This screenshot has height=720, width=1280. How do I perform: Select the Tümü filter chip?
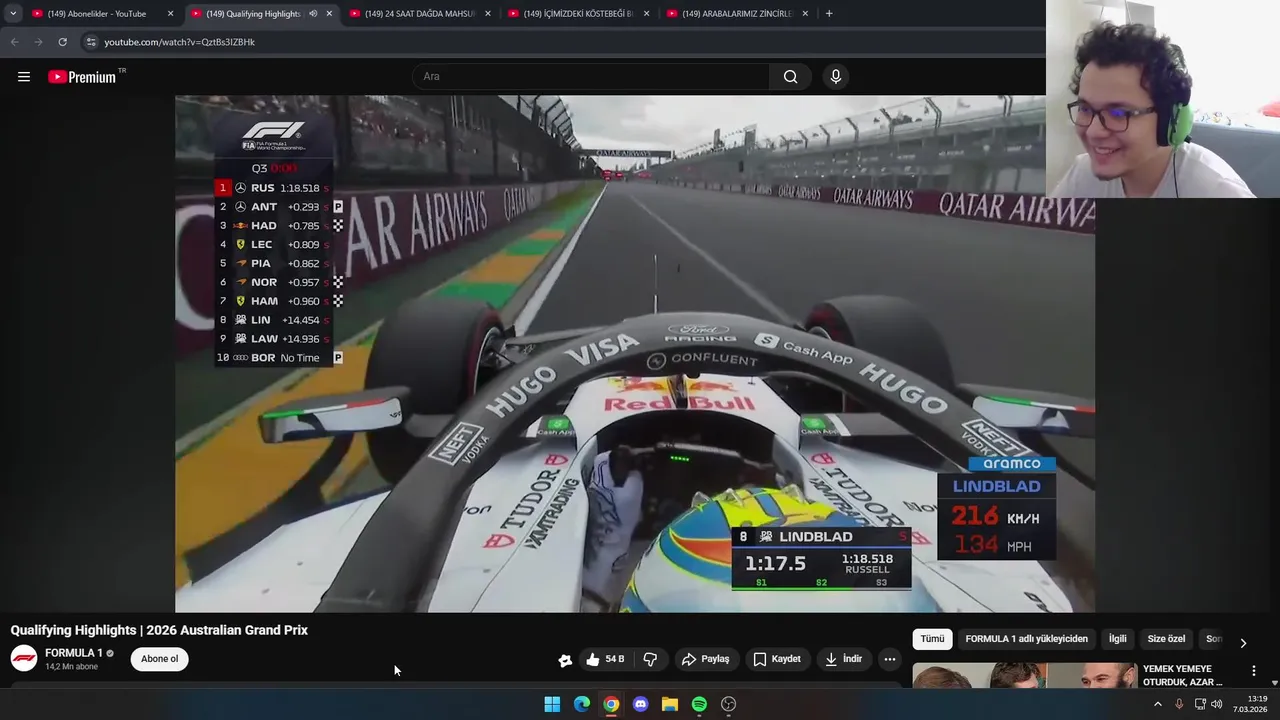point(932,639)
